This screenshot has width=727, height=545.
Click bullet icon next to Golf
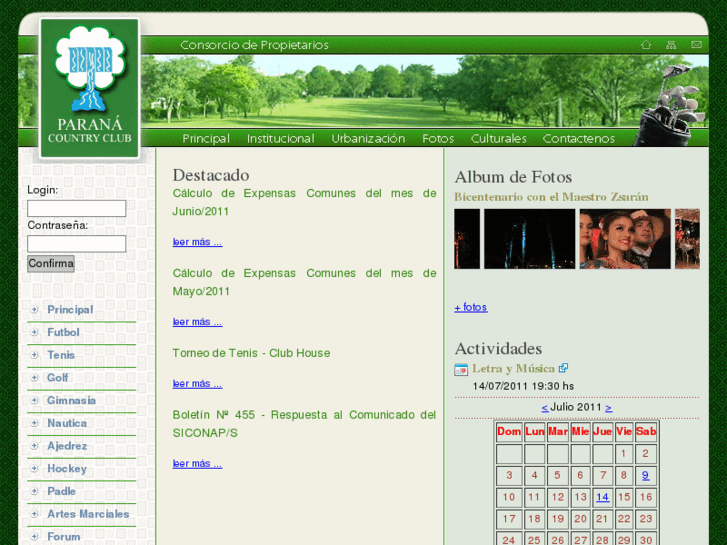tap(34, 378)
